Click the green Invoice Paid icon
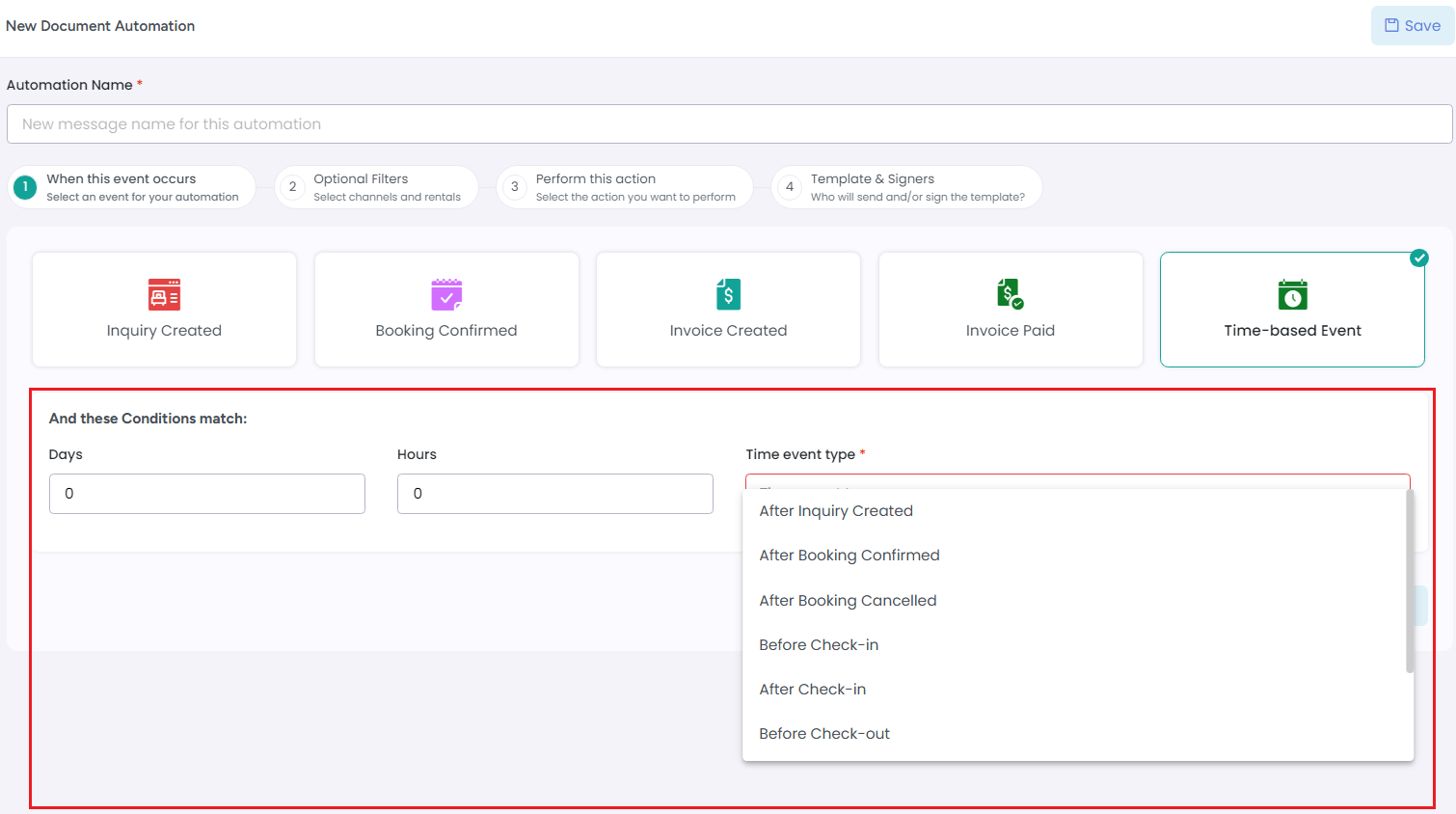The height and width of the screenshot is (814, 1456). click(x=1010, y=294)
